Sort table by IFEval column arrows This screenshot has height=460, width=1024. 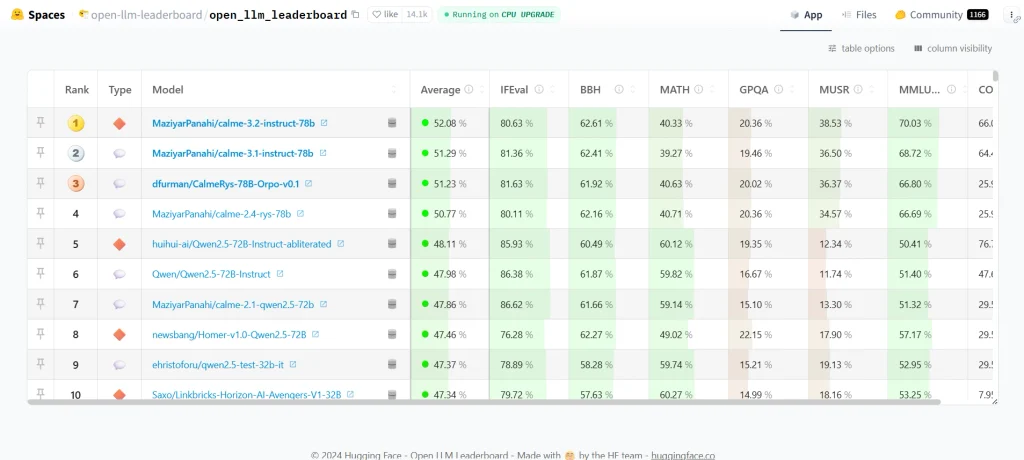552,90
